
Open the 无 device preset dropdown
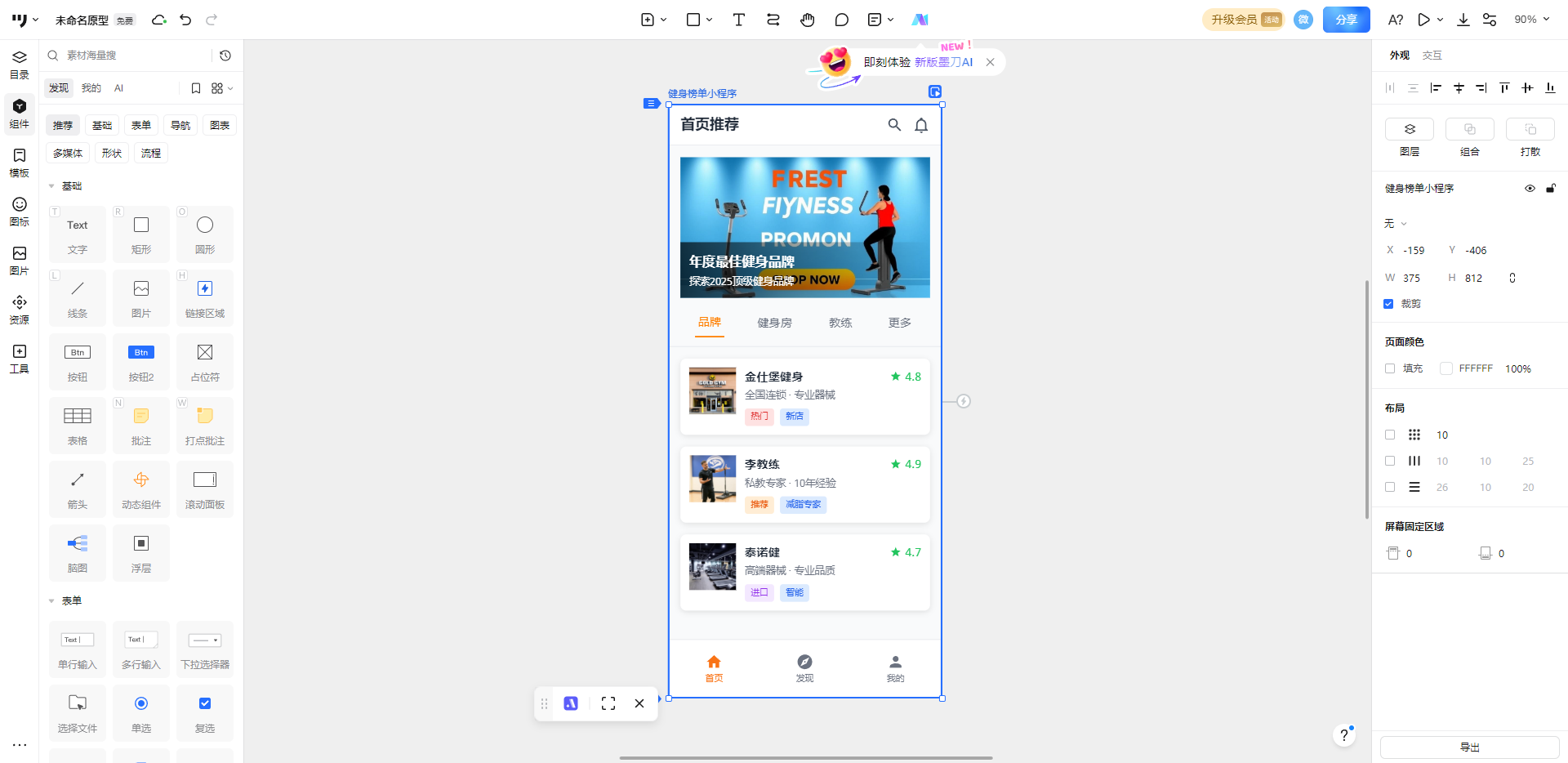click(1395, 223)
